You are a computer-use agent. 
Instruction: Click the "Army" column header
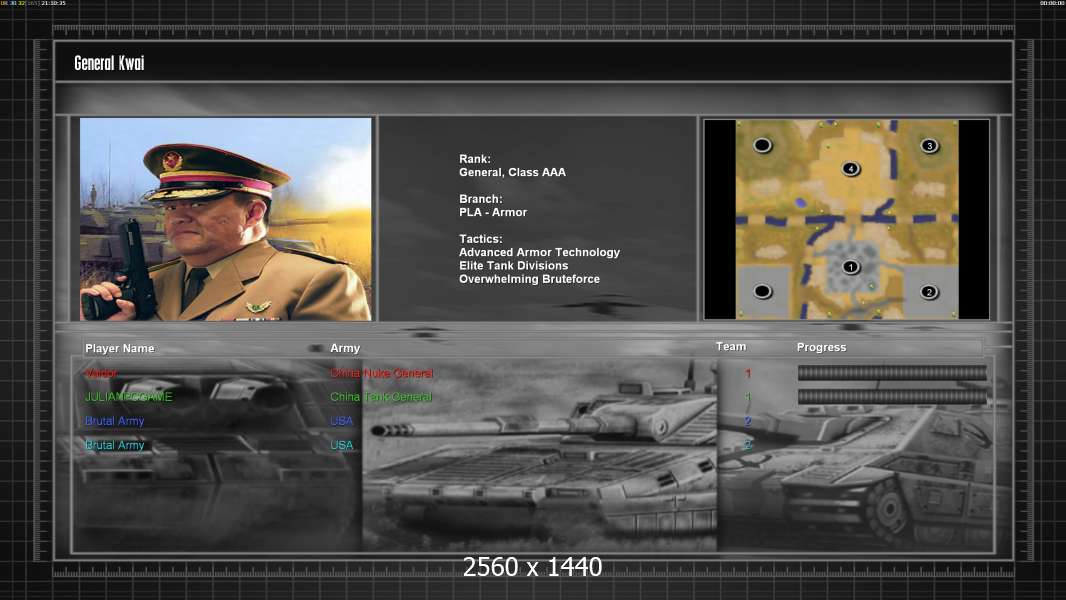(x=345, y=348)
